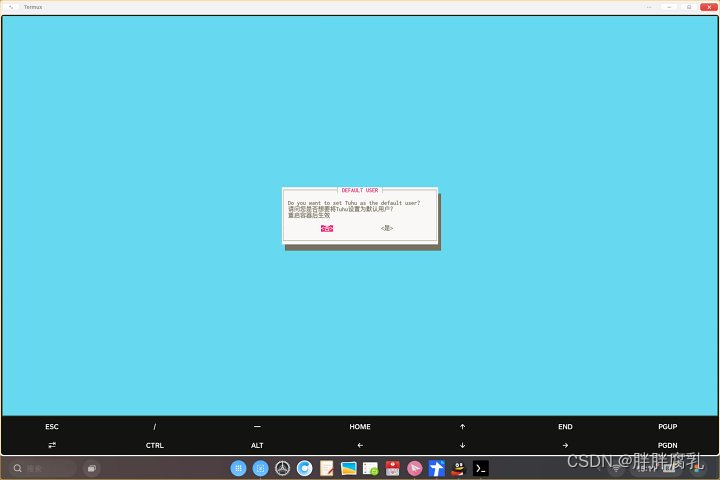Toggle the ALT modifier key
This screenshot has height=480, width=720.
click(x=257, y=446)
